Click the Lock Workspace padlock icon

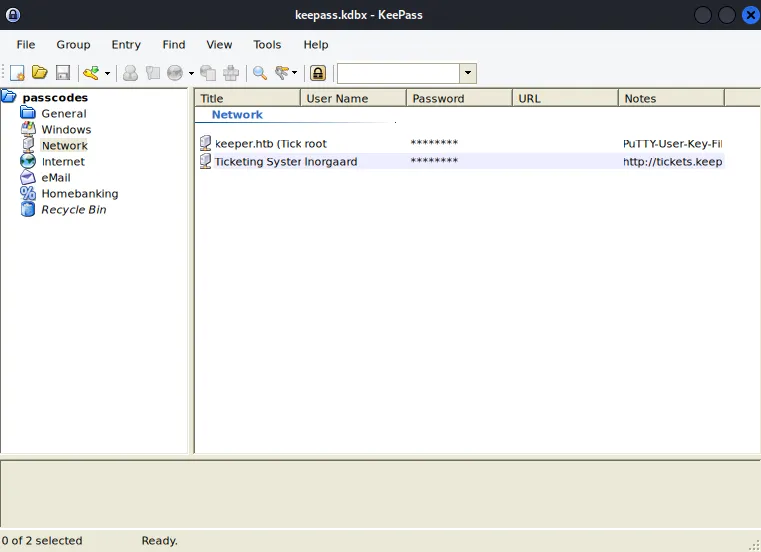[318, 73]
